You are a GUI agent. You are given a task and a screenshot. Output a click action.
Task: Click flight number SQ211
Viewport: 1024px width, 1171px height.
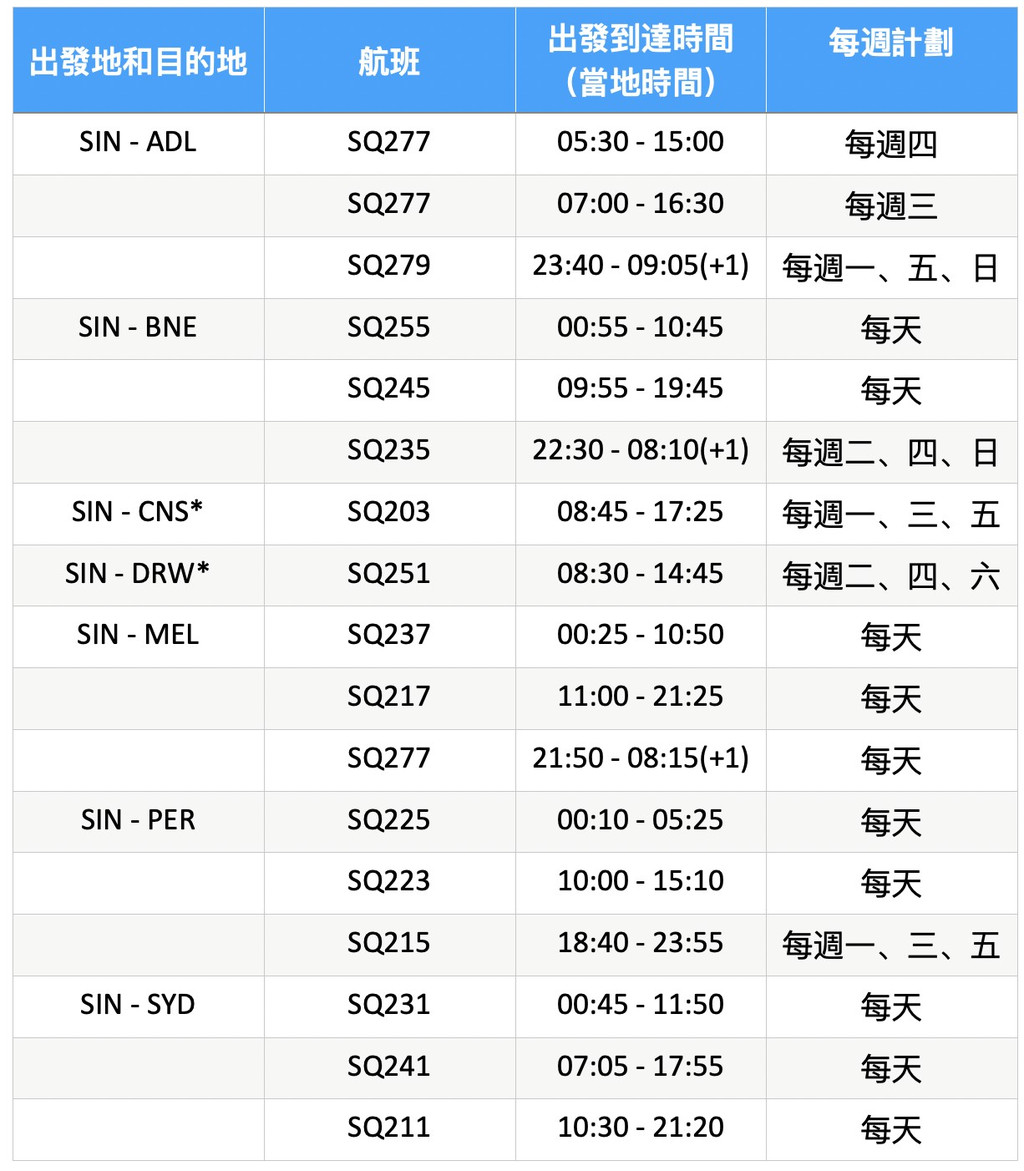coord(389,1129)
